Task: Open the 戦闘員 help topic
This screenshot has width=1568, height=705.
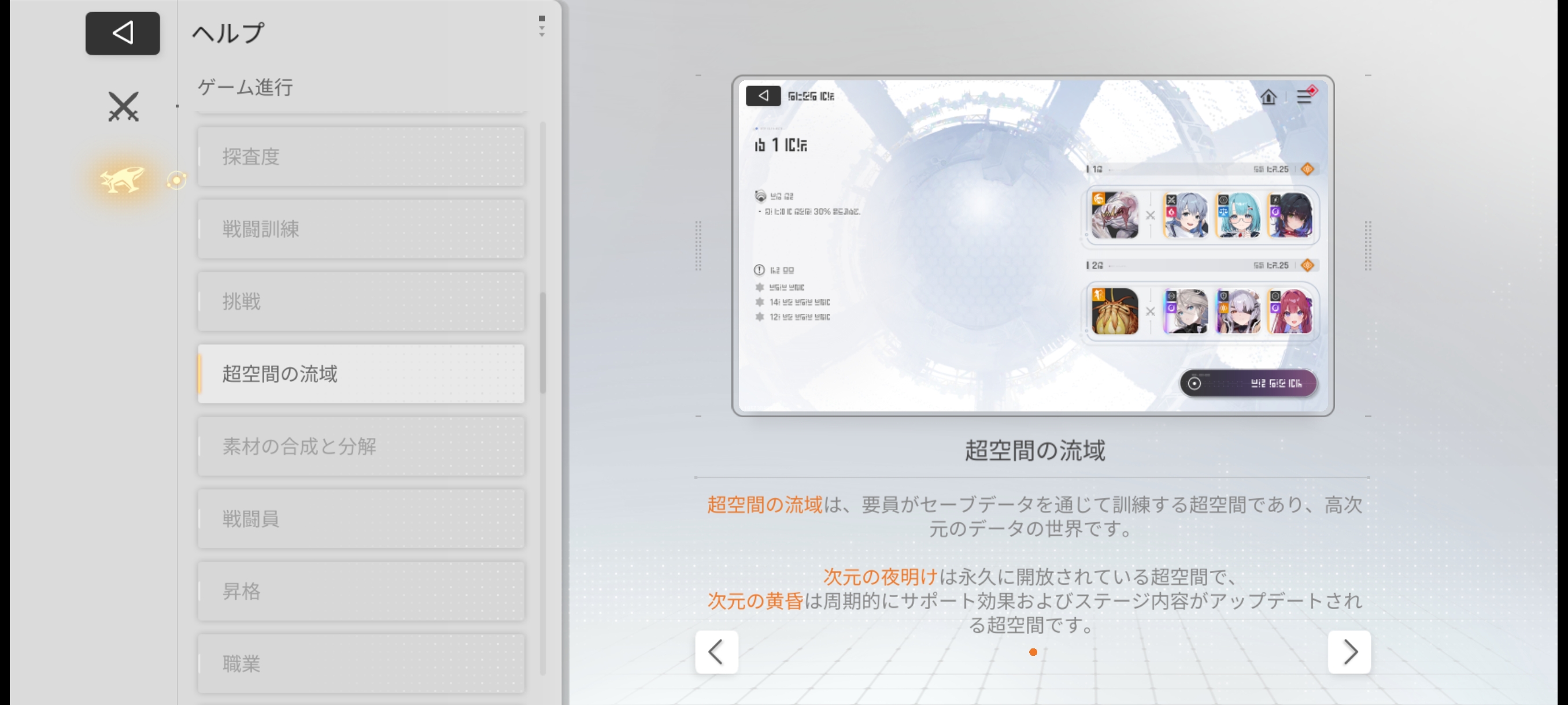Action: coord(361,519)
